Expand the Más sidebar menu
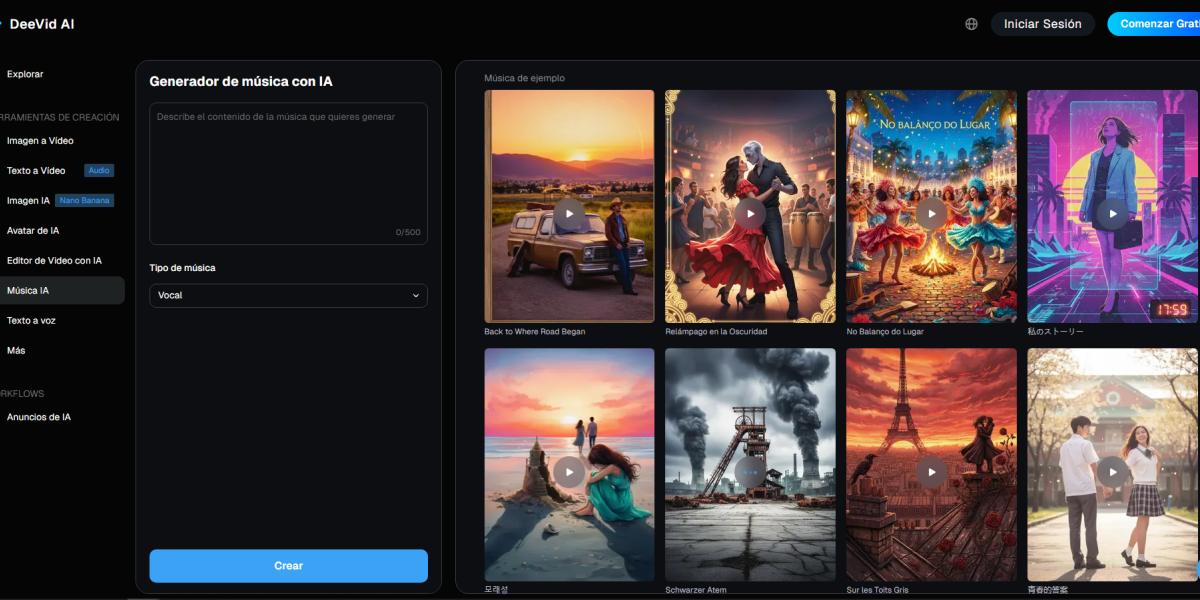1200x600 pixels. pyautogui.click(x=16, y=351)
